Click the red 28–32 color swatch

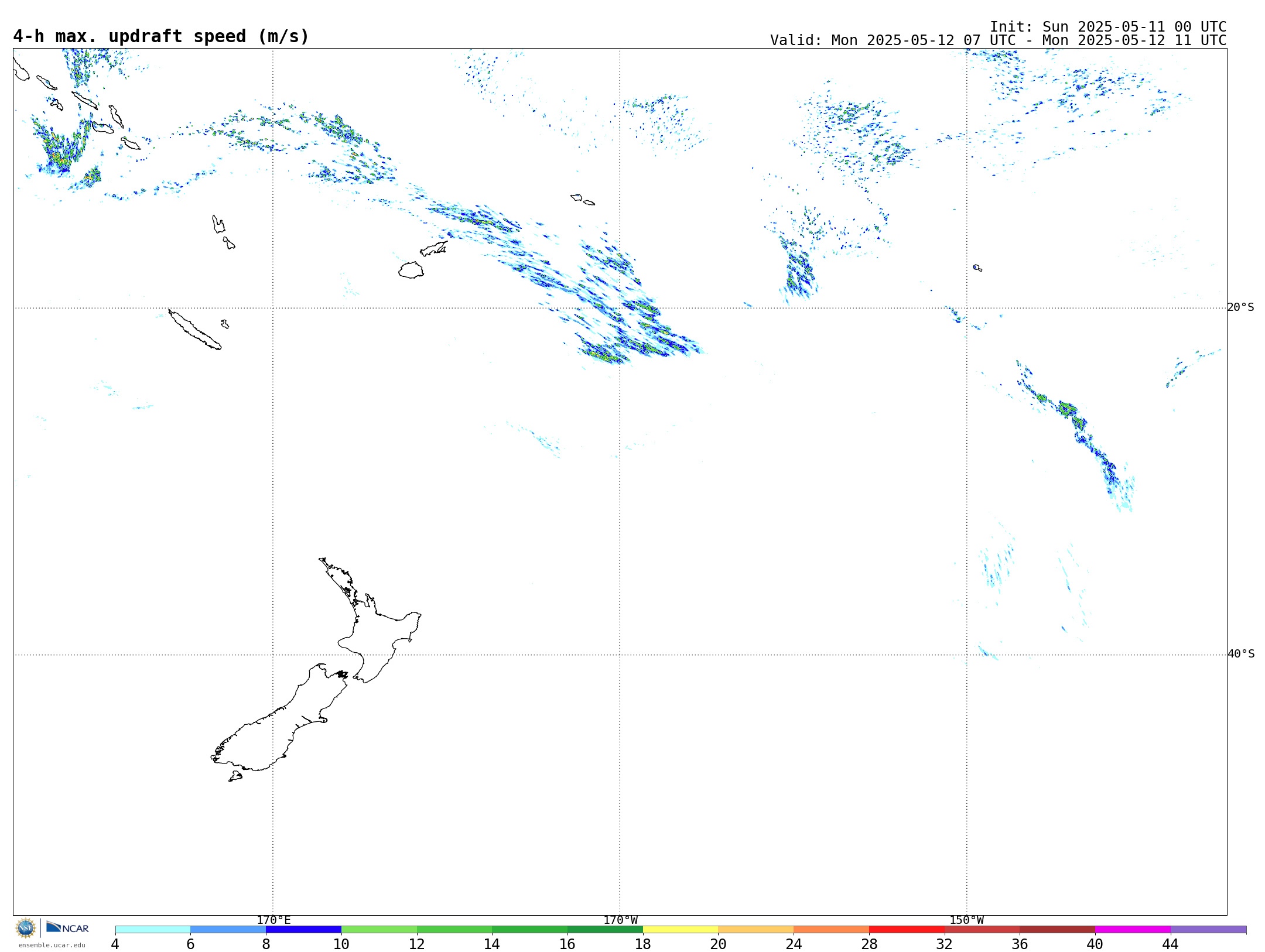(907, 930)
